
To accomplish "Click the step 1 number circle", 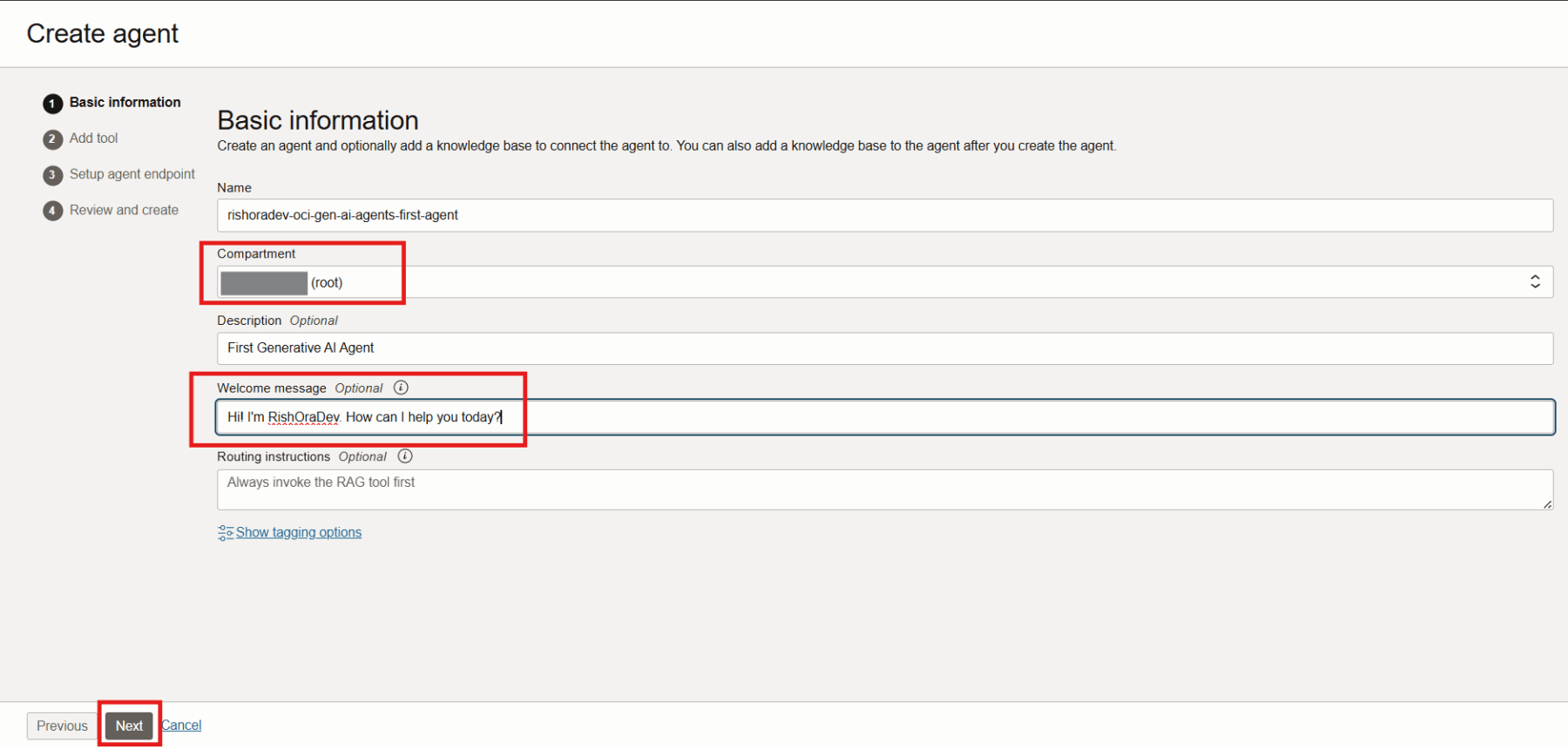I will click(52, 104).
